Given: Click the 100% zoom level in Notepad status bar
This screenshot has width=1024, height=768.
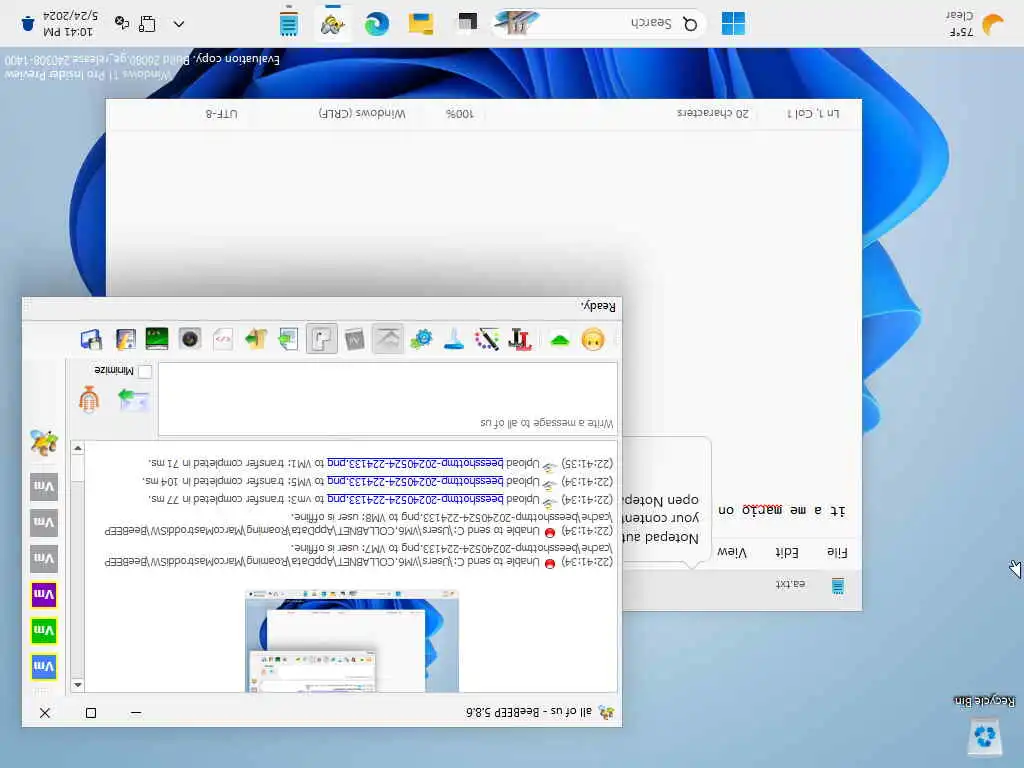Looking at the screenshot, I should coord(459,114).
